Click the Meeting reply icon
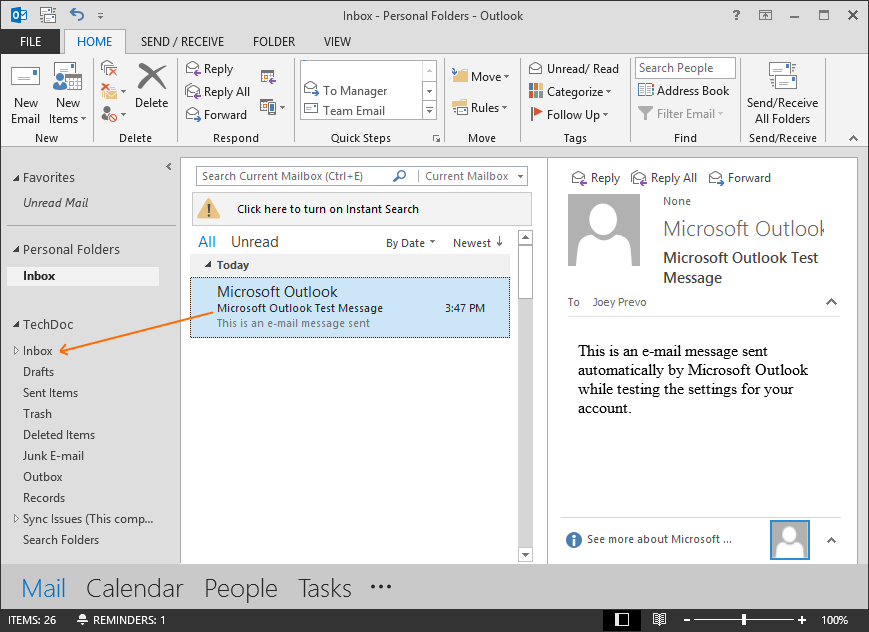 click(x=268, y=77)
